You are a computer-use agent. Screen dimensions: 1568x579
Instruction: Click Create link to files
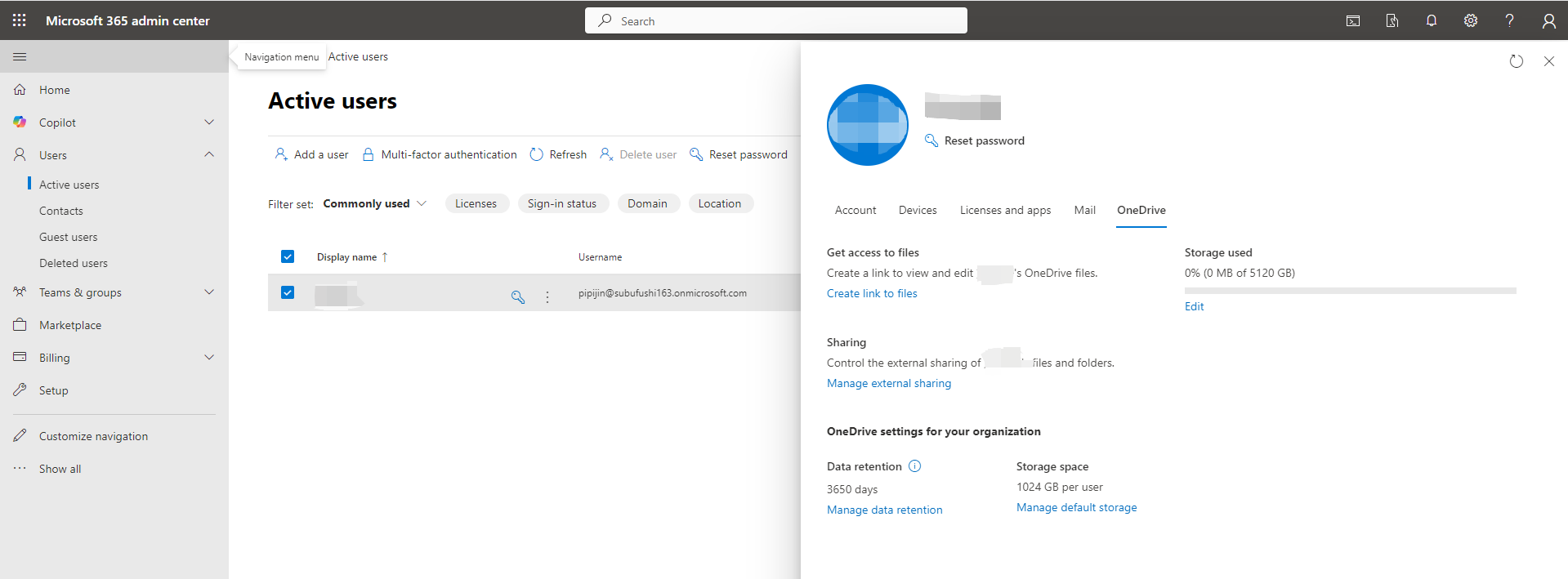tap(872, 293)
